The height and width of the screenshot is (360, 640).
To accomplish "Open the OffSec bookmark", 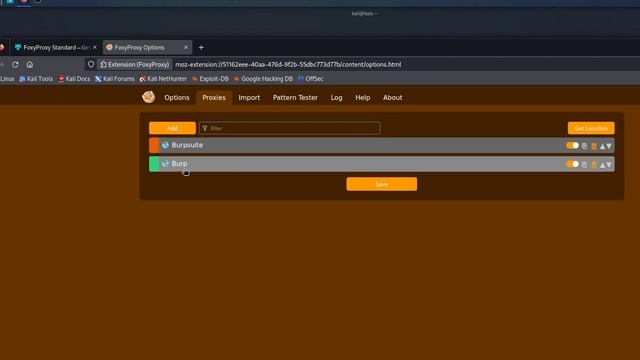I will pos(311,79).
